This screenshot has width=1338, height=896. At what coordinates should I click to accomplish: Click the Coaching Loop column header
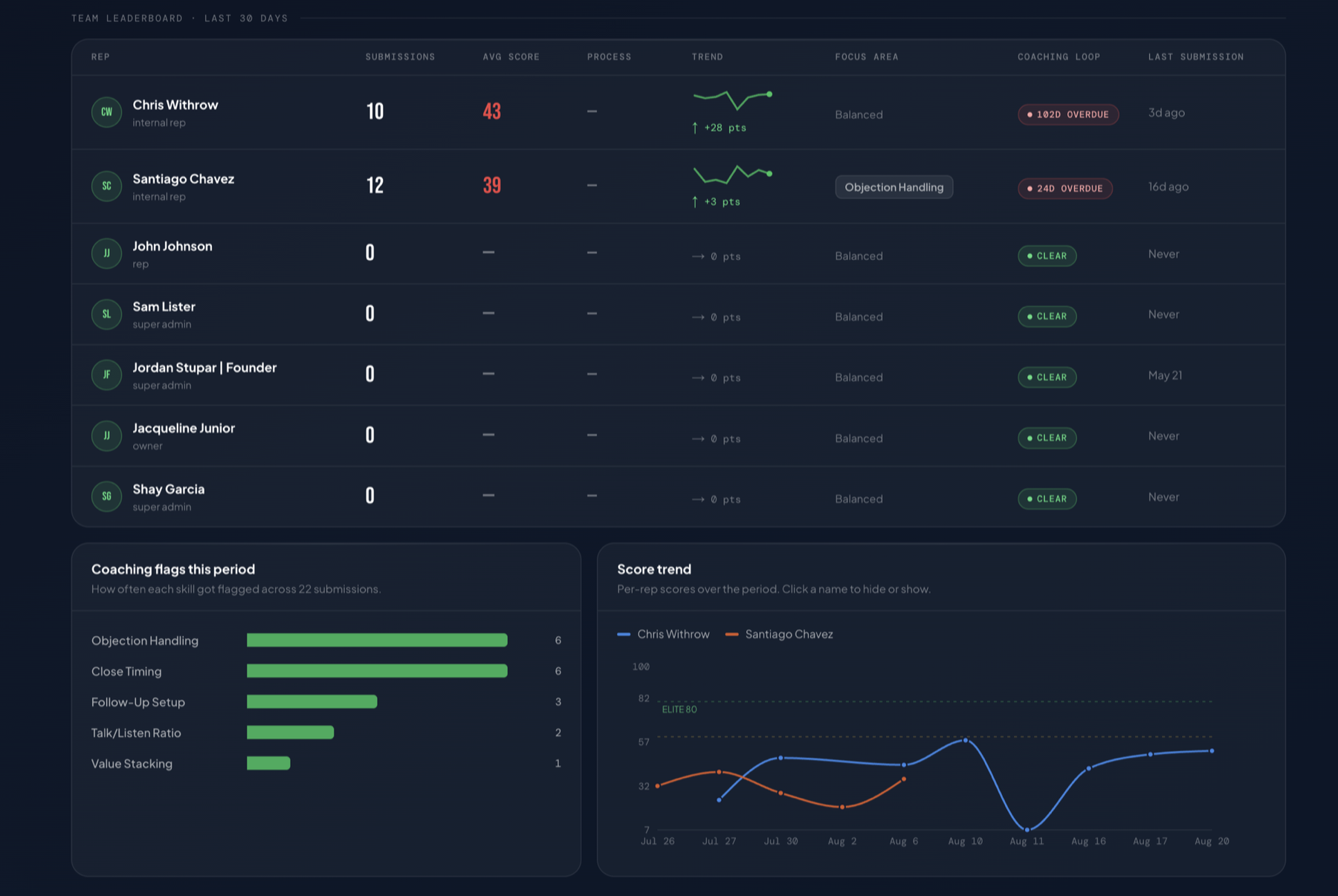(1059, 56)
